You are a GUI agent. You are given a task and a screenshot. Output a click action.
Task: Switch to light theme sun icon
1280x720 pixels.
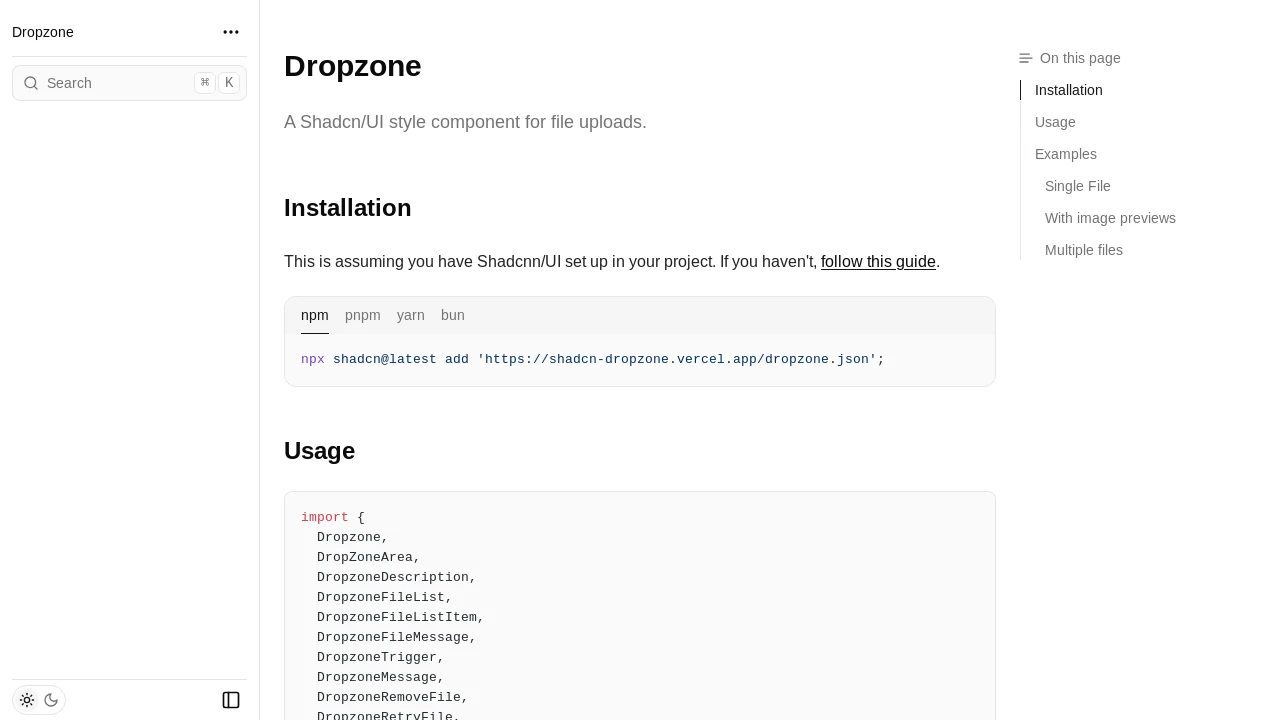click(x=27, y=700)
